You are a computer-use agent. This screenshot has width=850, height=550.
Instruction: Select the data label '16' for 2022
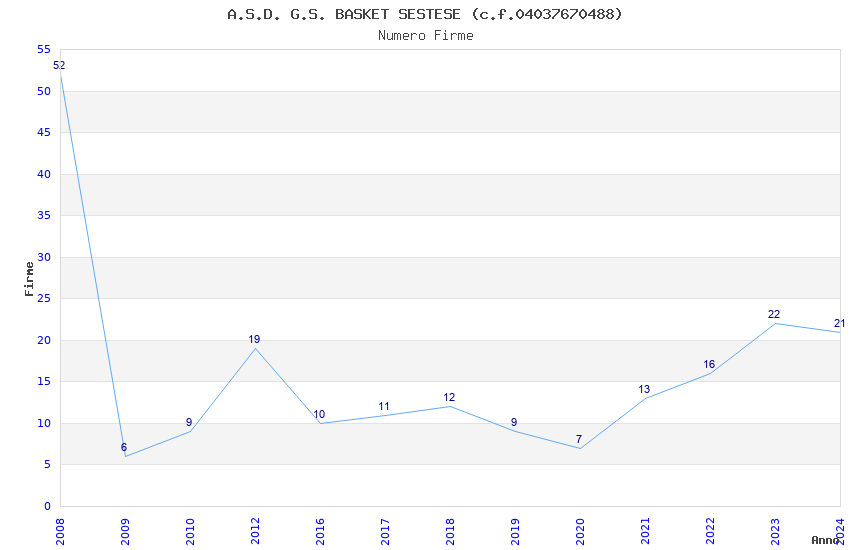click(x=709, y=365)
